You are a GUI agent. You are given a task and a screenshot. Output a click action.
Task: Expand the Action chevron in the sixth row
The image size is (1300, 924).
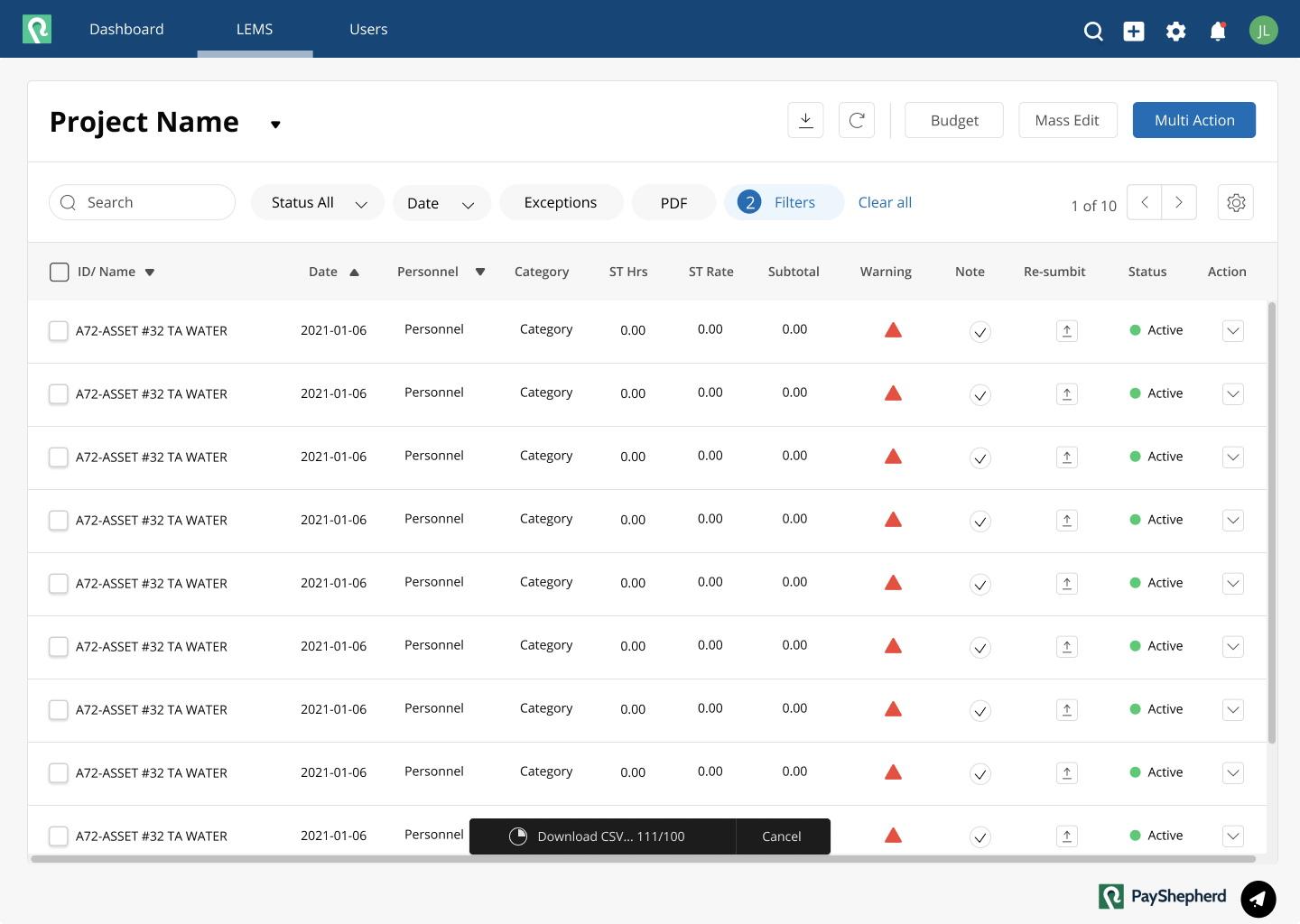[x=1233, y=647]
